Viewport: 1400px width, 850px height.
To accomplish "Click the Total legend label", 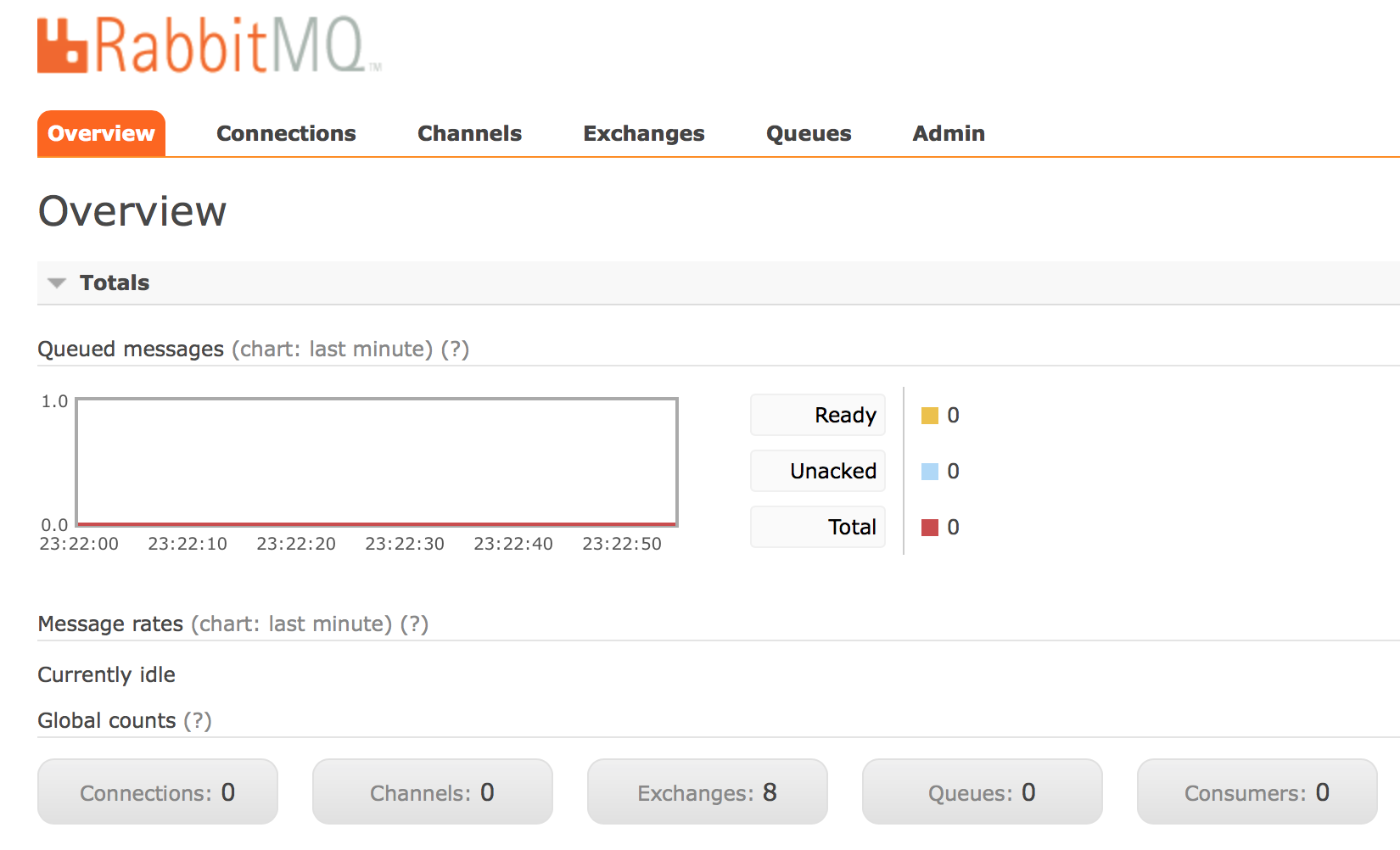I will tap(818, 527).
